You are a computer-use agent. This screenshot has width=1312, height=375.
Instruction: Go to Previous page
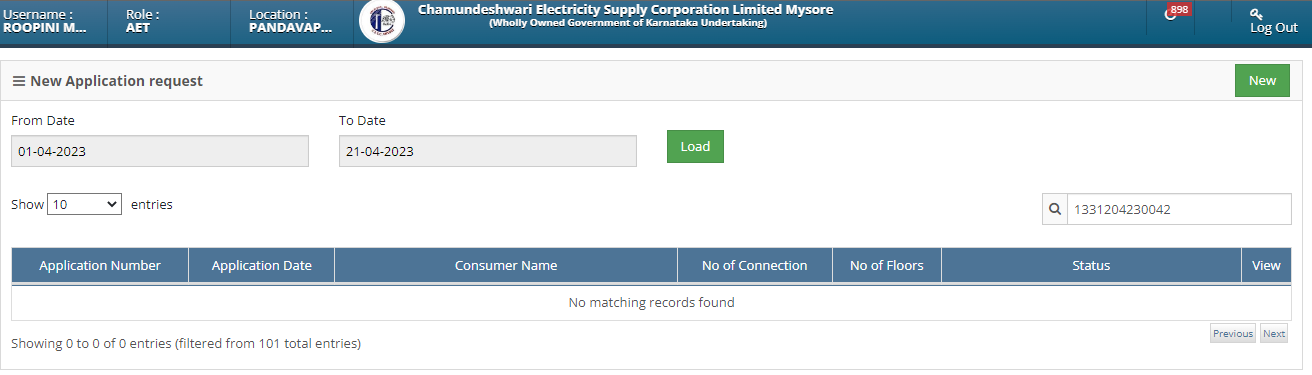[1233, 334]
